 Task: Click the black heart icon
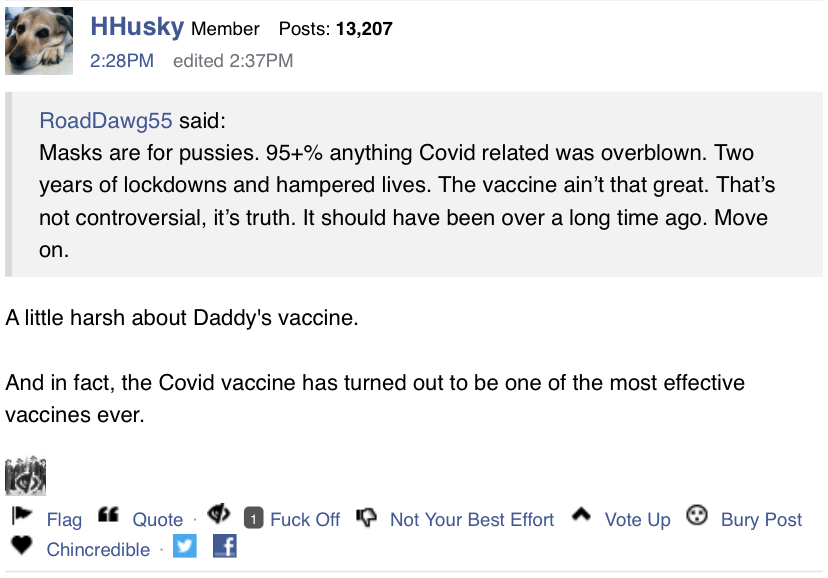coord(22,545)
